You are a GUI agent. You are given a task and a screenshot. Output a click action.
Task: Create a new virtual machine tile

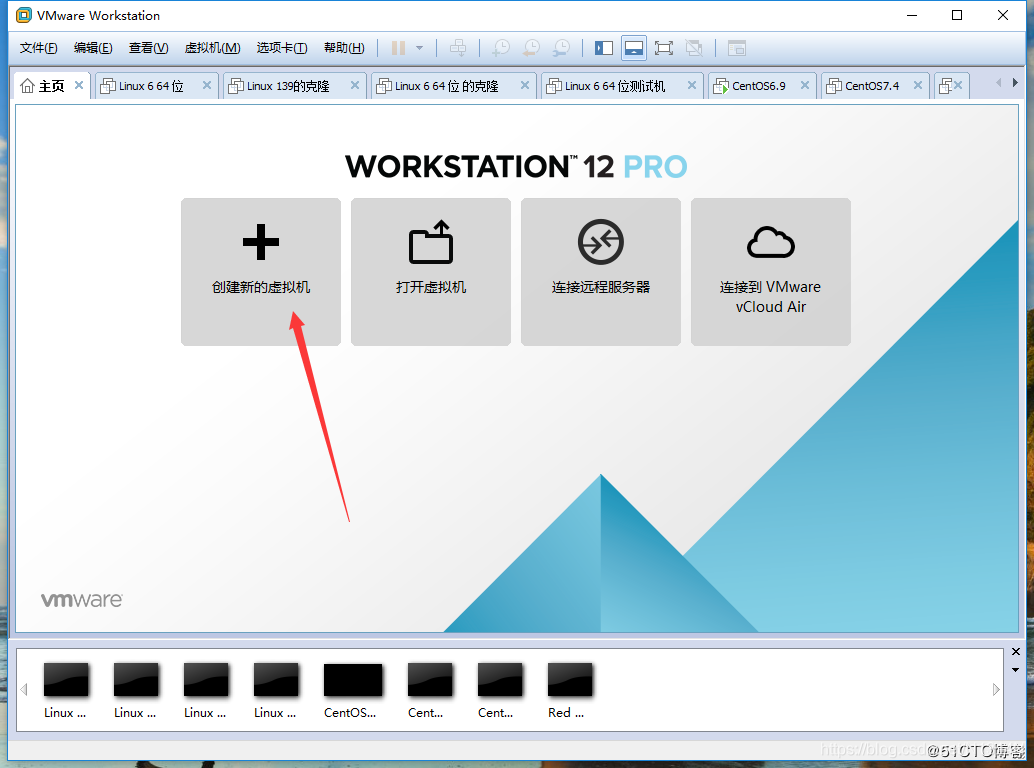click(x=260, y=272)
